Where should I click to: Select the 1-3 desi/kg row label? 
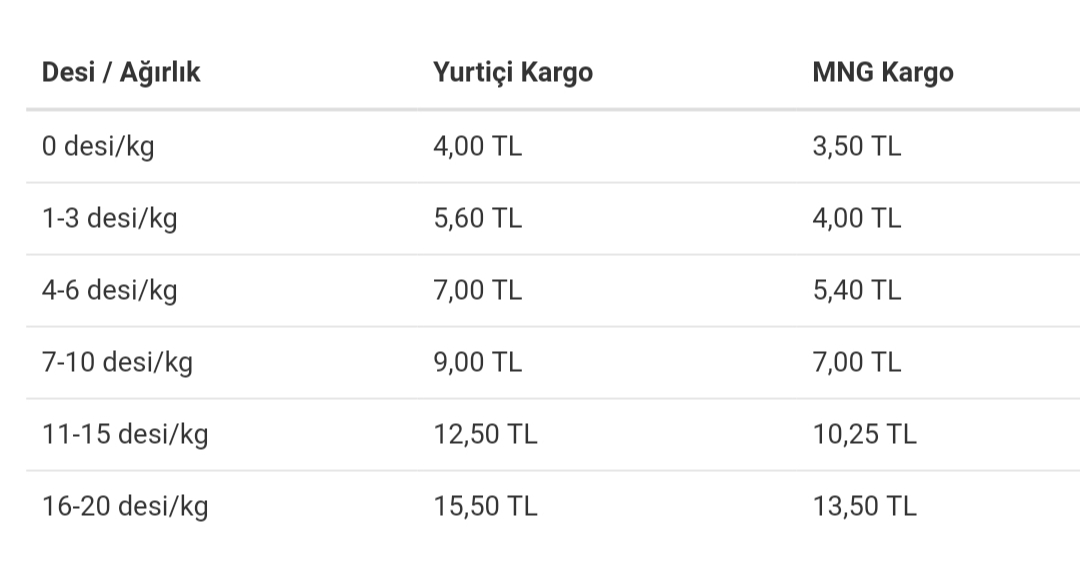coord(110,219)
